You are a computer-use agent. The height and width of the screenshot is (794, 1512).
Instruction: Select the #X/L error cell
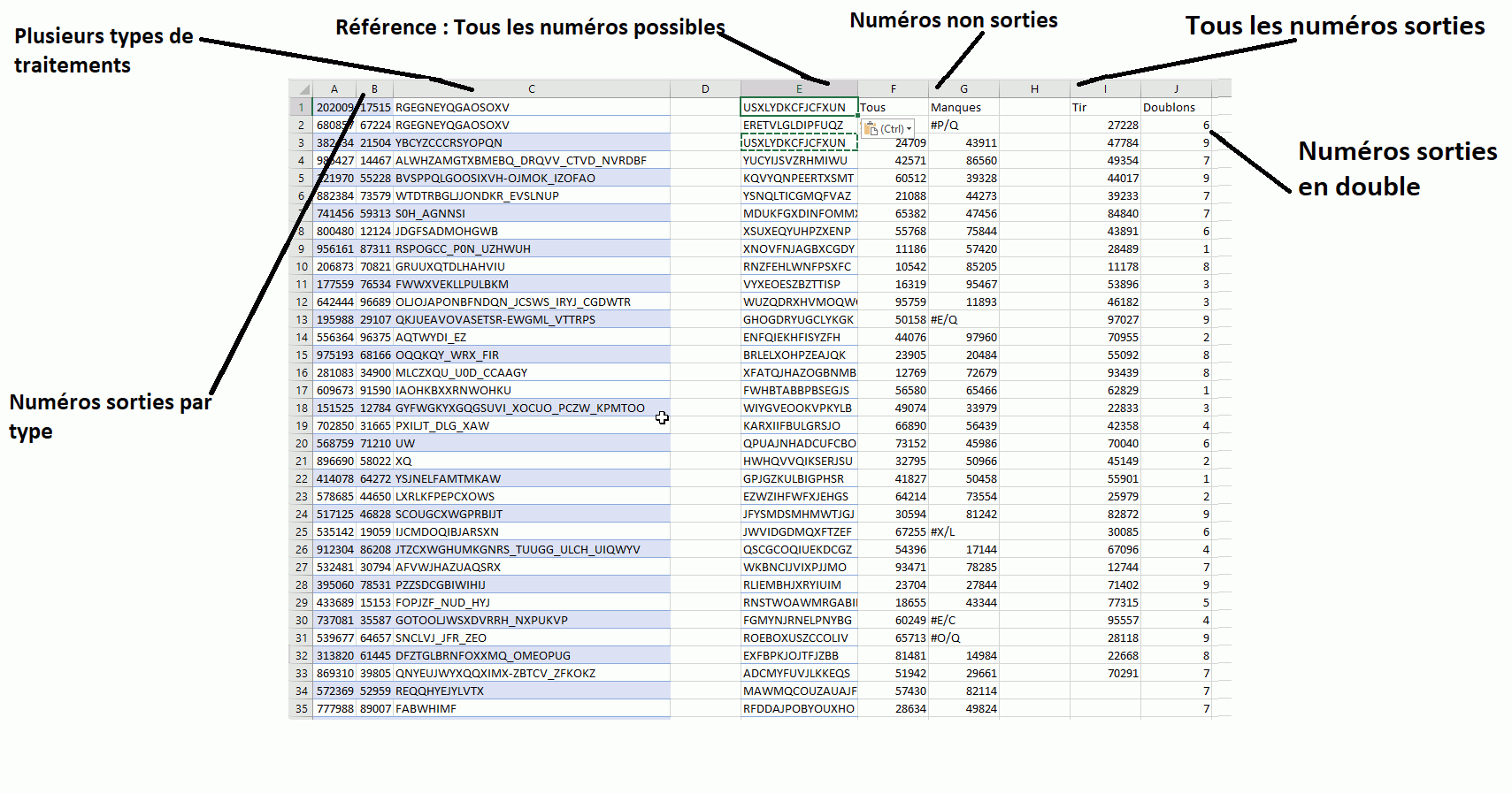tap(964, 531)
